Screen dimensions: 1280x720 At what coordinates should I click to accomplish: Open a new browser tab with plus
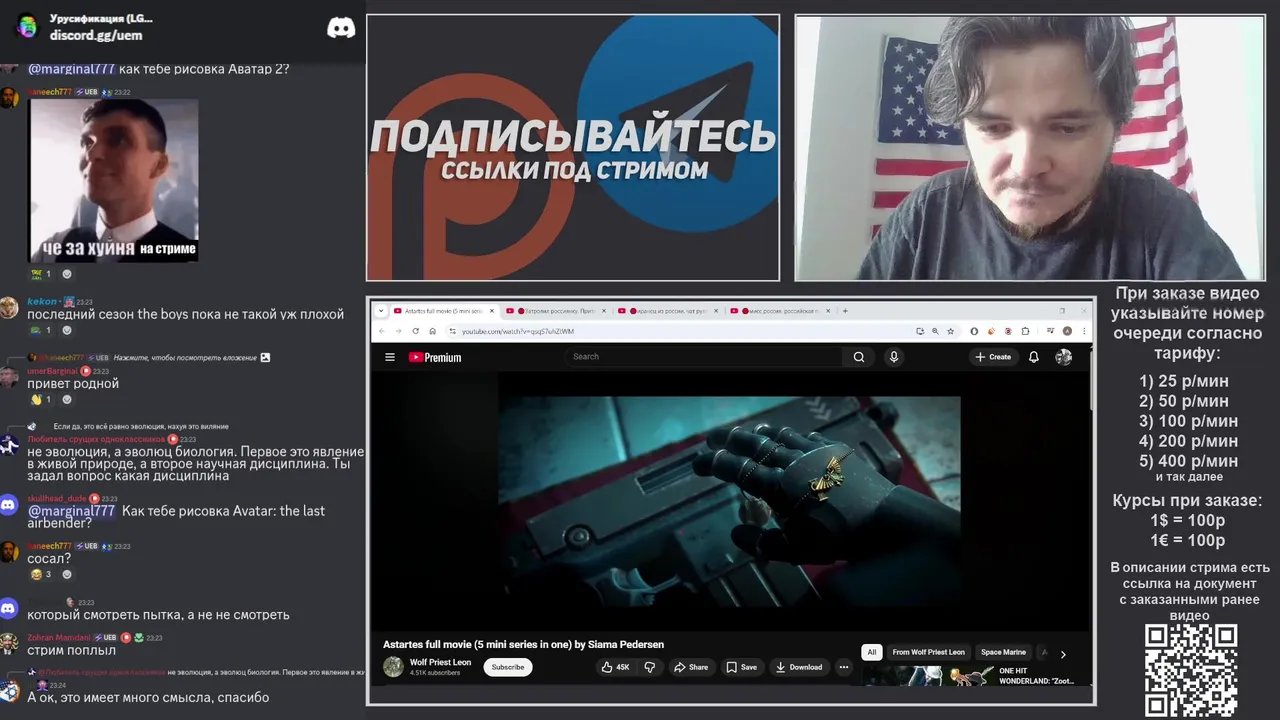coord(845,311)
